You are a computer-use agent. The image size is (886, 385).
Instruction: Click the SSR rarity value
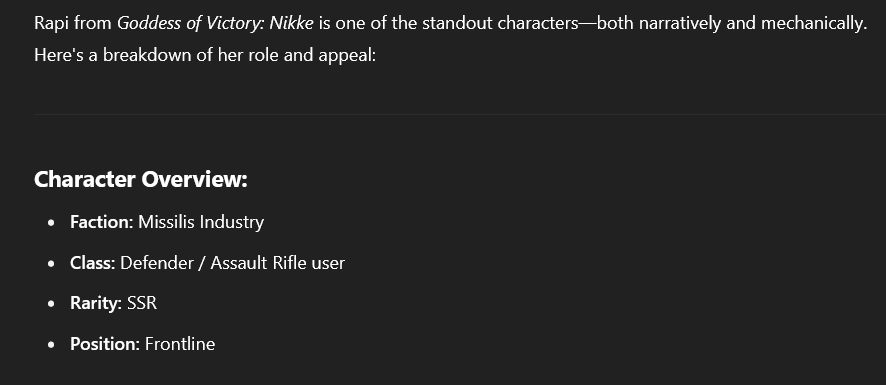[142, 304]
